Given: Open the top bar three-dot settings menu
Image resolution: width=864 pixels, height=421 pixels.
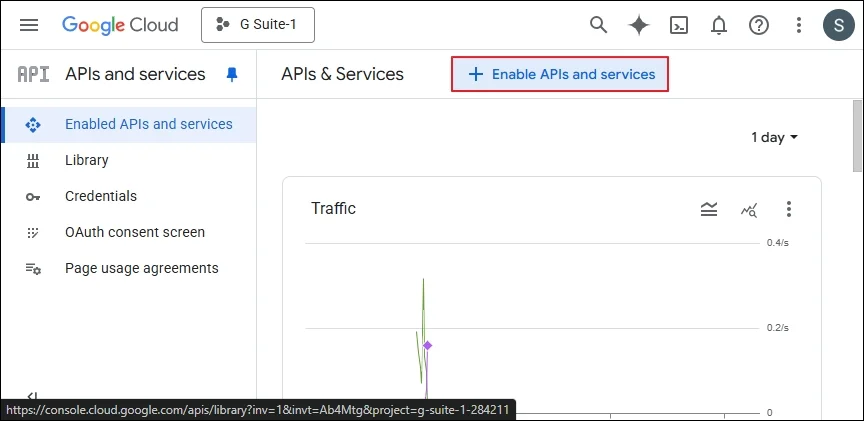Looking at the screenshot, I should [798, 25].
